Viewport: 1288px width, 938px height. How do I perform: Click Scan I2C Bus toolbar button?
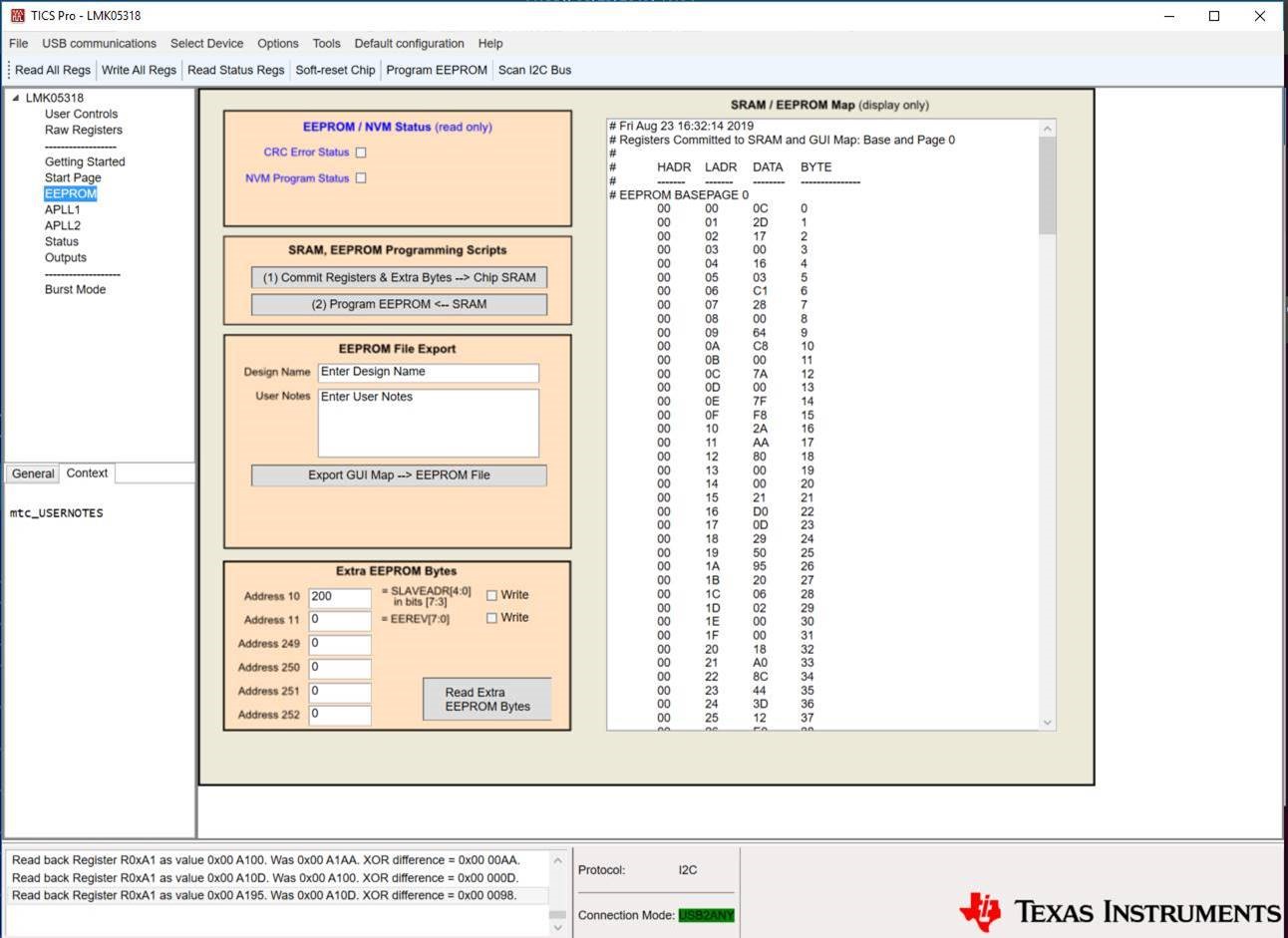(x=534, y=70)
